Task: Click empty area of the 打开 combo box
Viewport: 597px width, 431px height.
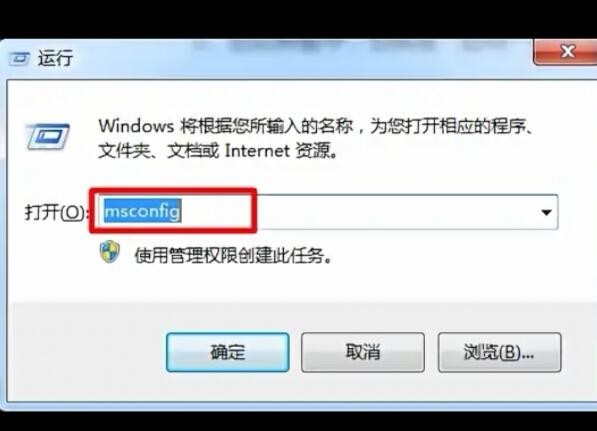Action: click(396, 212)
